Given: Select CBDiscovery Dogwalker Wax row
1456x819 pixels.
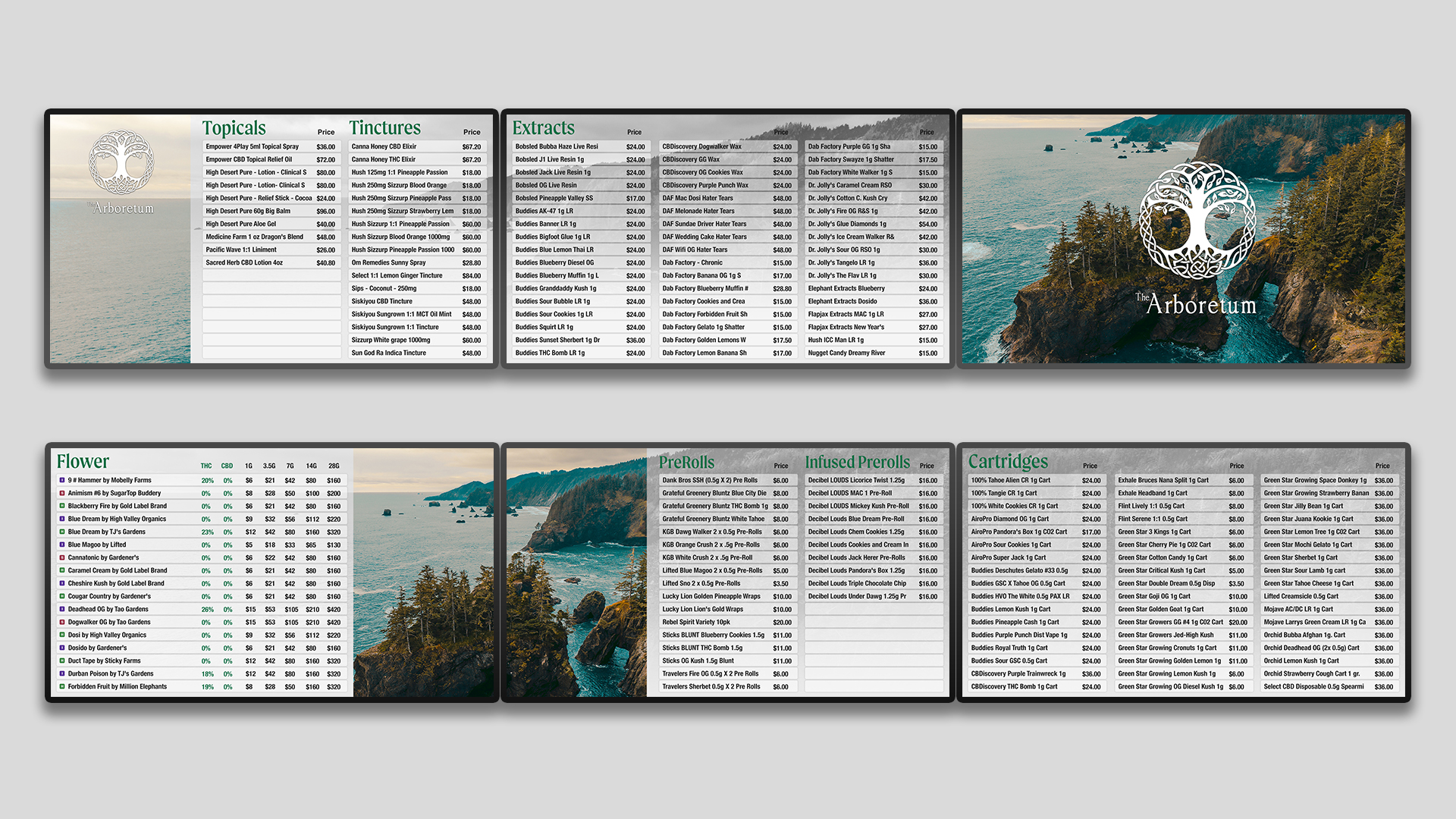Looking at the screenshot, I should (x=727, y=146).
